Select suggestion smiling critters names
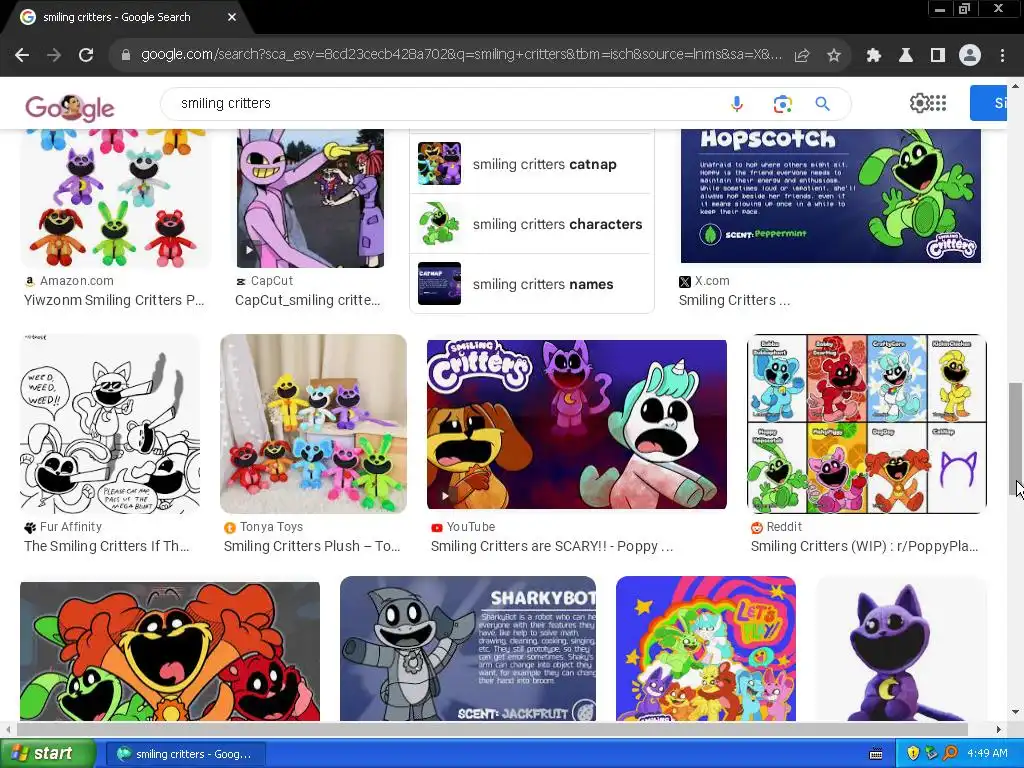The height and width of the screenshot is (768, 1024). pos(530,284)
